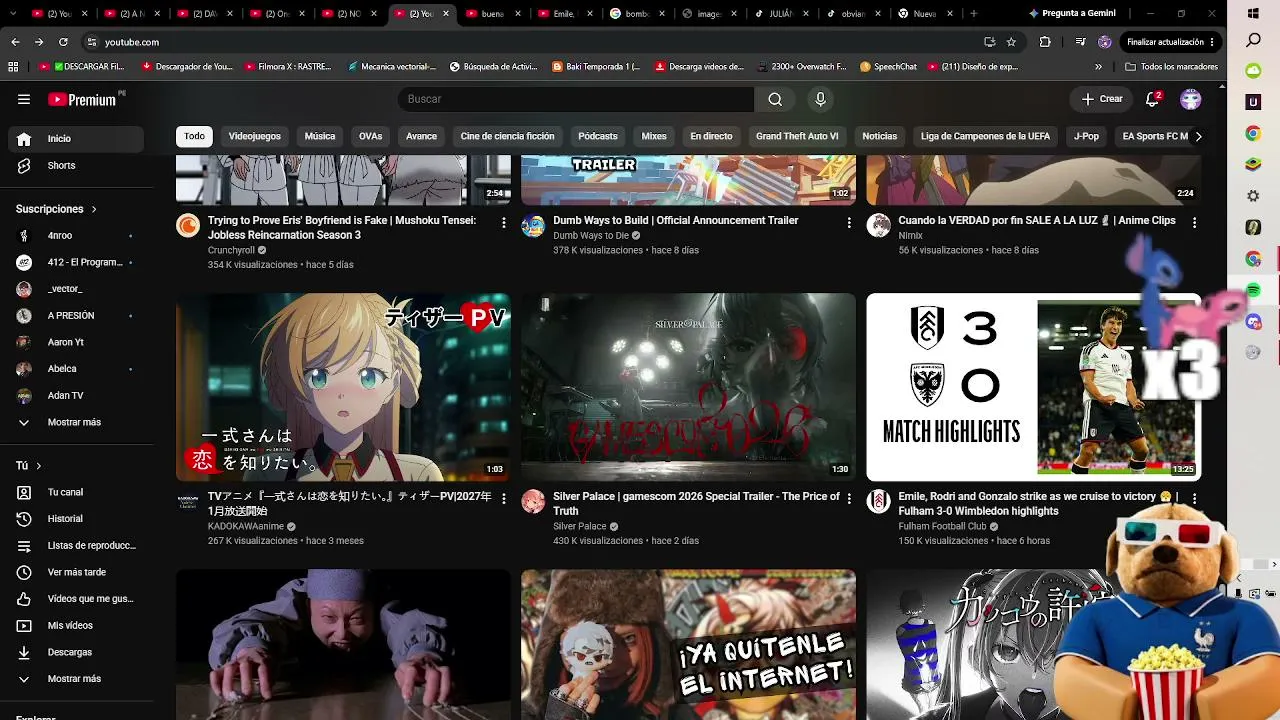This screenshot has height=720, width=1280.
Task: Open Windows search from the taskbar
Action: (1253, 41)
